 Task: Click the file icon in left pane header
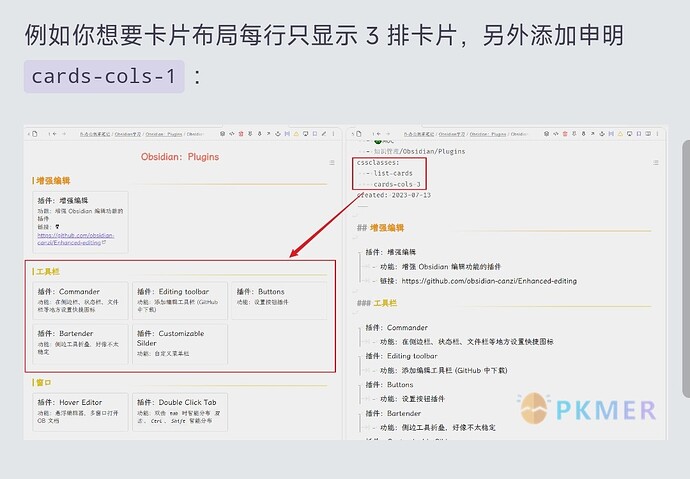click(x=34, y=134)
